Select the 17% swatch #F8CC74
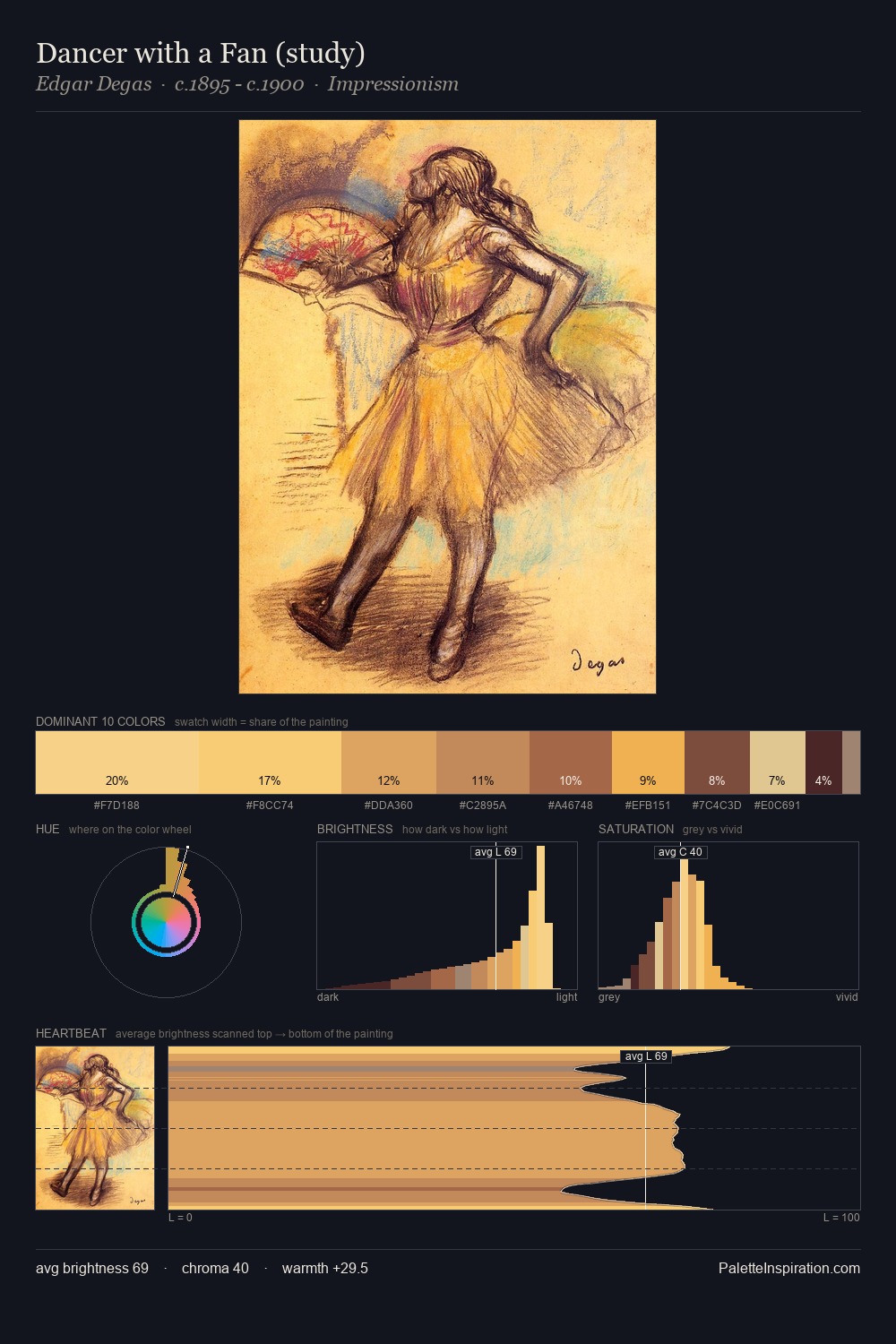 (270, 762)
